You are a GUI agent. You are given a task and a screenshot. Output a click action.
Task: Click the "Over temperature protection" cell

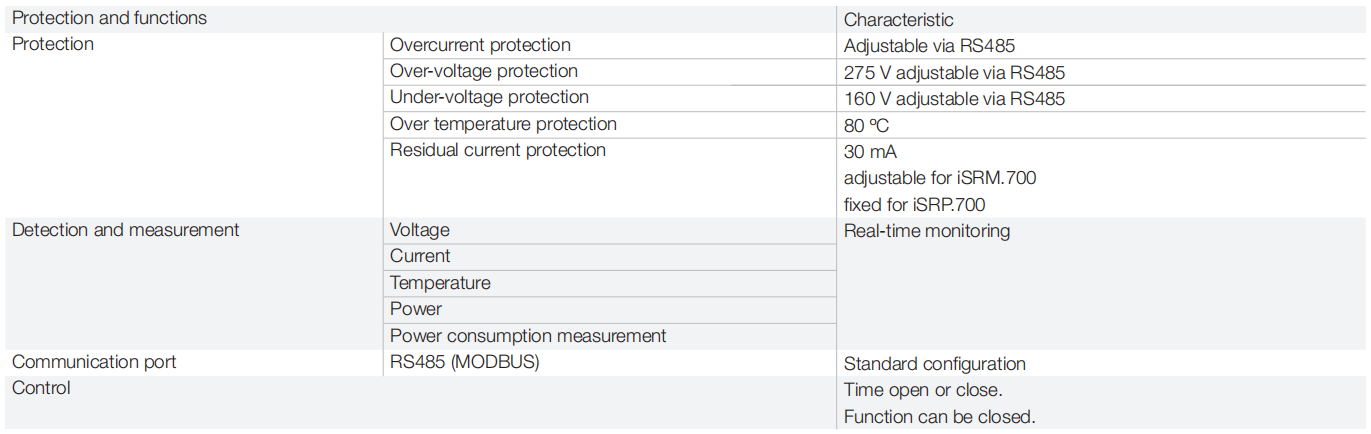pyautogui.click(x=503, y=124)
